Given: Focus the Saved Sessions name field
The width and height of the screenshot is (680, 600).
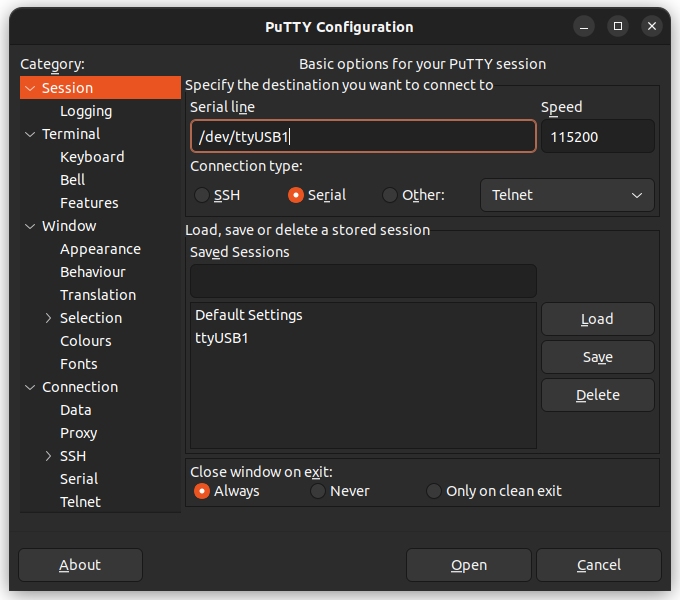Looking at the screenshot, I should (363, 281).
